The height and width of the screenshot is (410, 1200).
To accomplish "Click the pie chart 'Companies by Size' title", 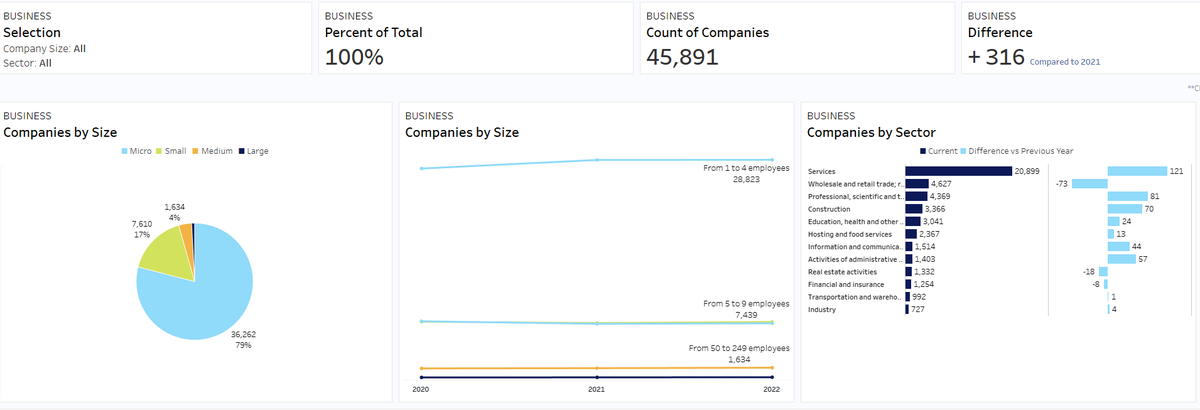I will pyautogui.click(x=61, y=132).
